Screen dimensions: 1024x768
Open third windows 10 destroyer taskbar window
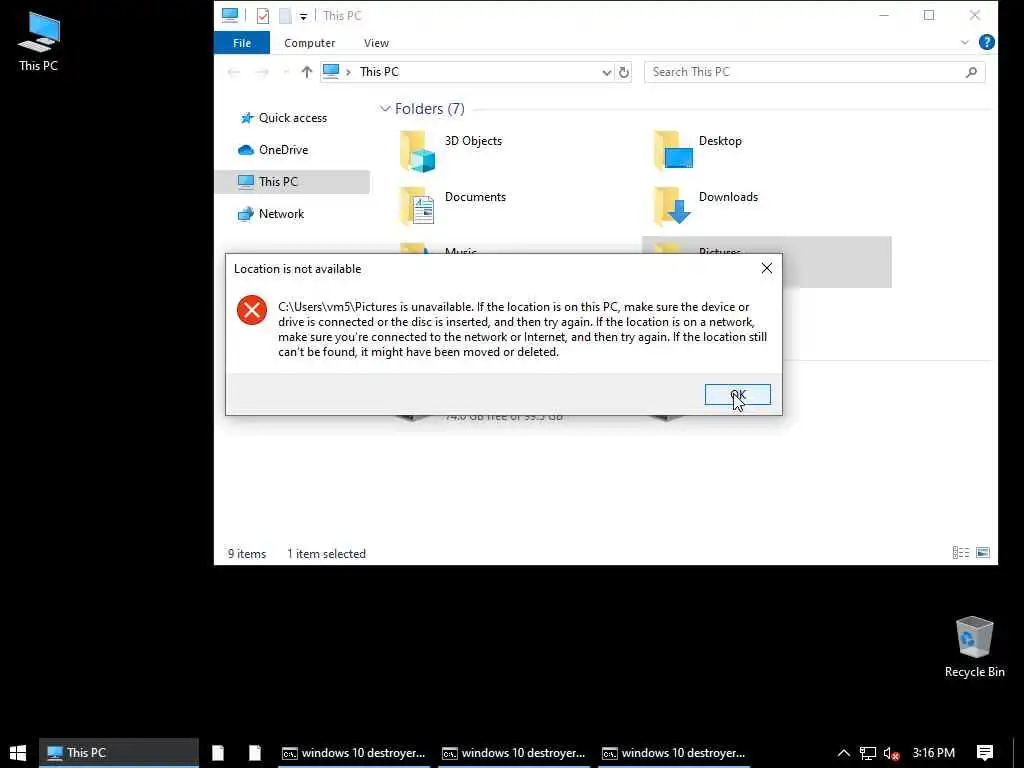coord(673,753)
